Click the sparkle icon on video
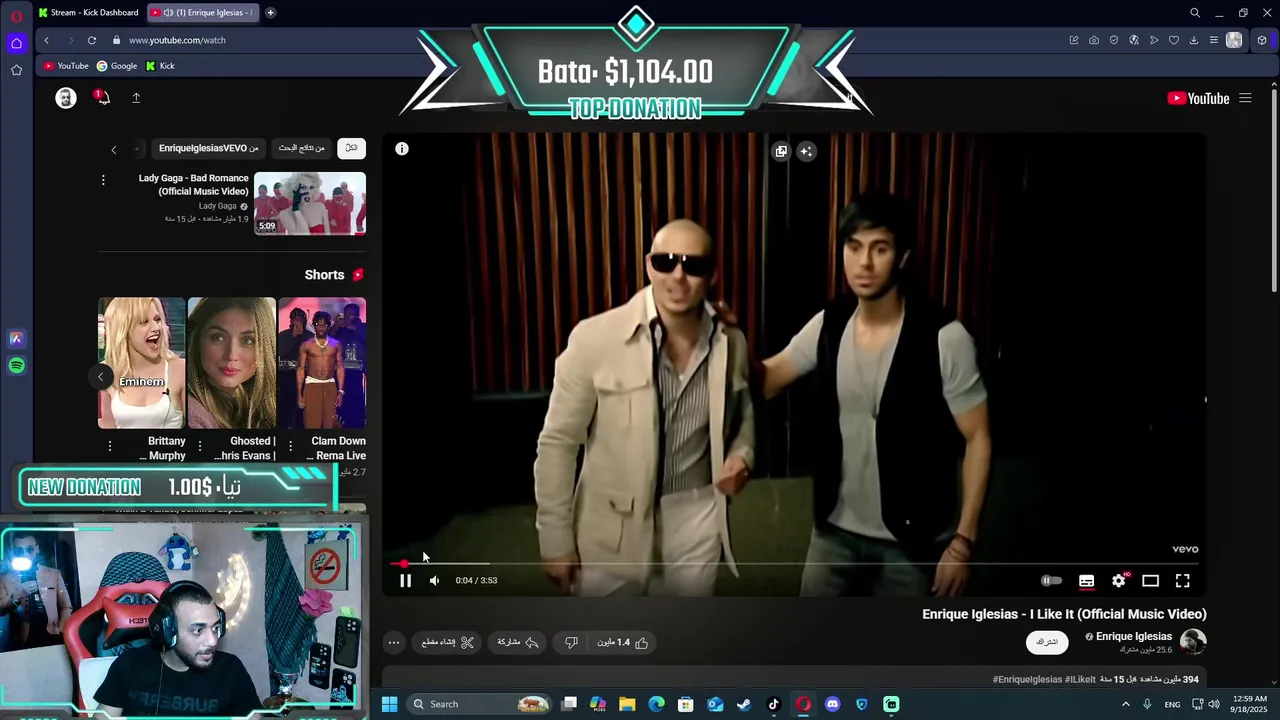The height and width of the screenshot is (720, 1280). (806, 151)
